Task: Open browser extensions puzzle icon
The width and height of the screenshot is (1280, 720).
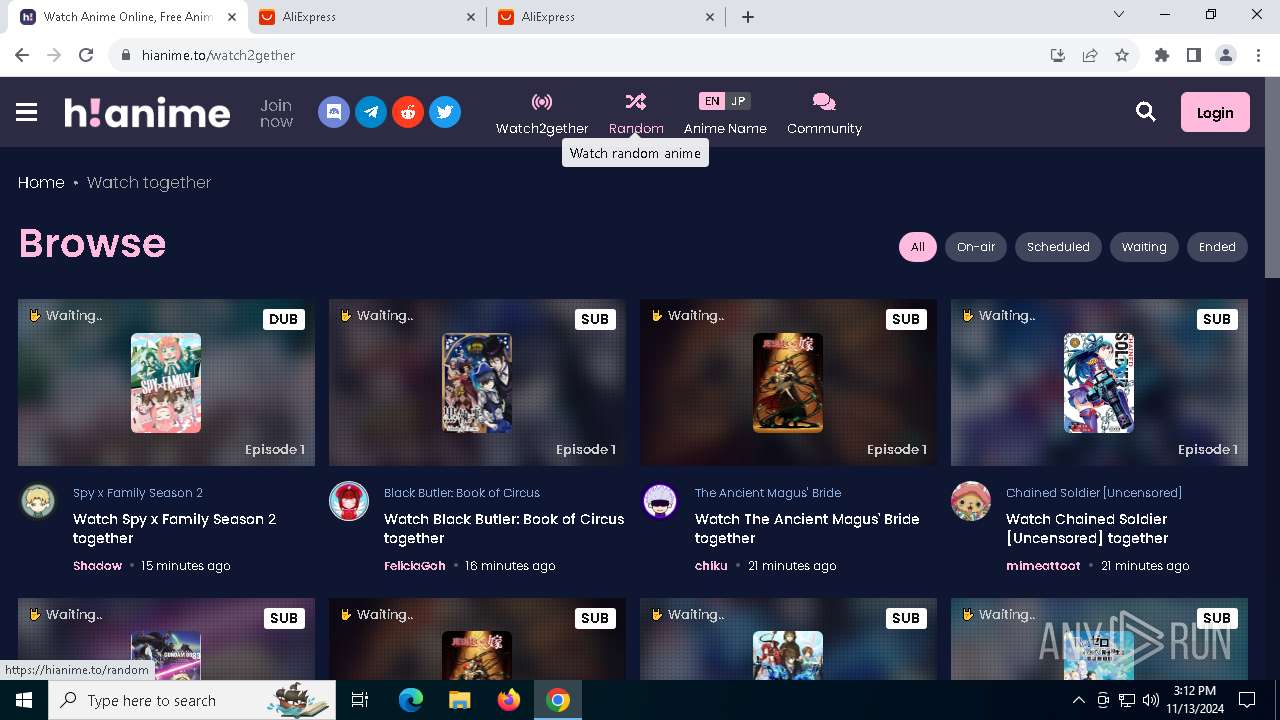Action: (x=1162, y=55)
